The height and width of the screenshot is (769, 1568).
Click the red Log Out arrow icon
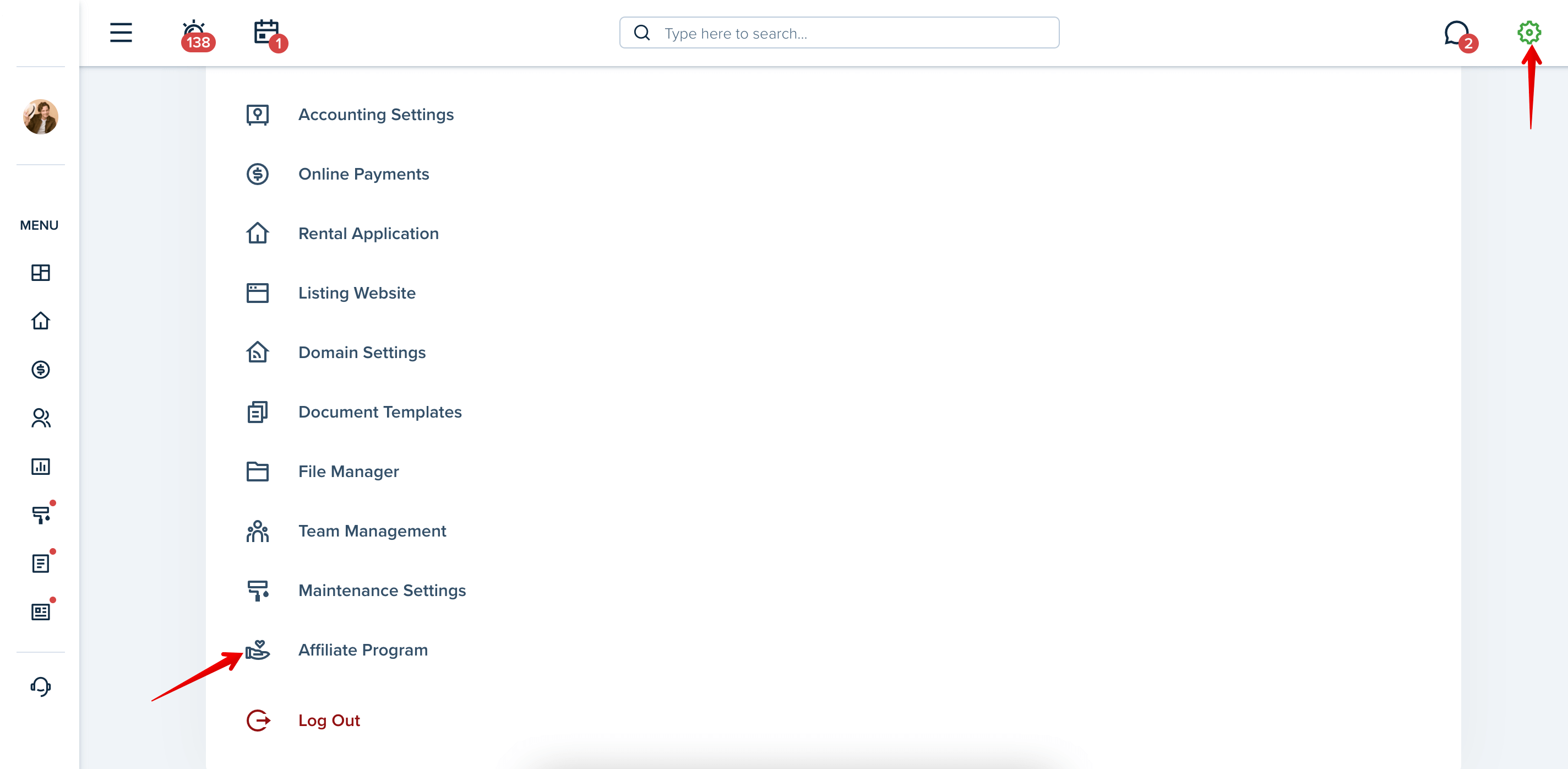point(258,721)
